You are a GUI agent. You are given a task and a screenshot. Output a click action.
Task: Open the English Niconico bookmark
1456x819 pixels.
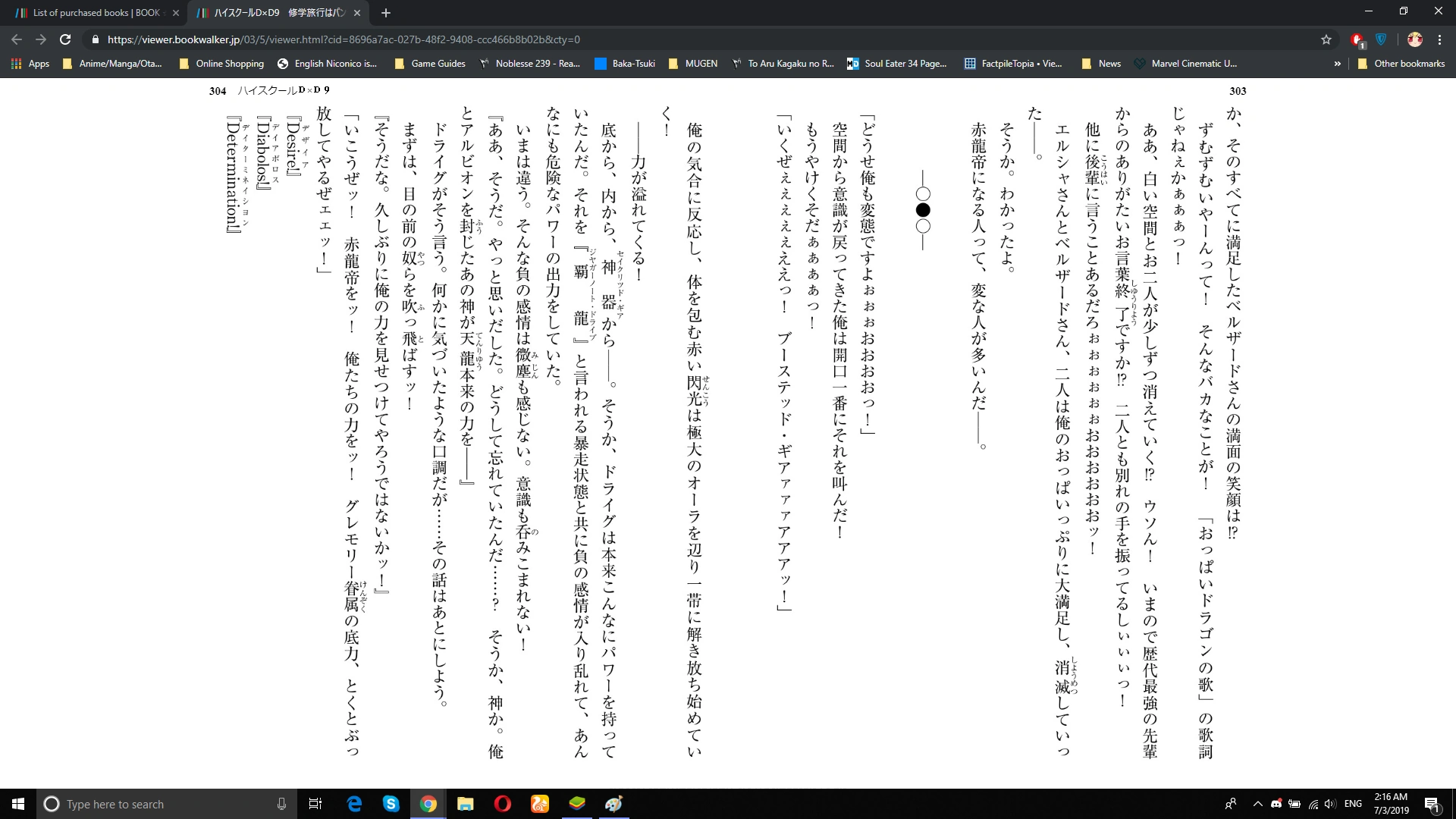click(327, 64)
